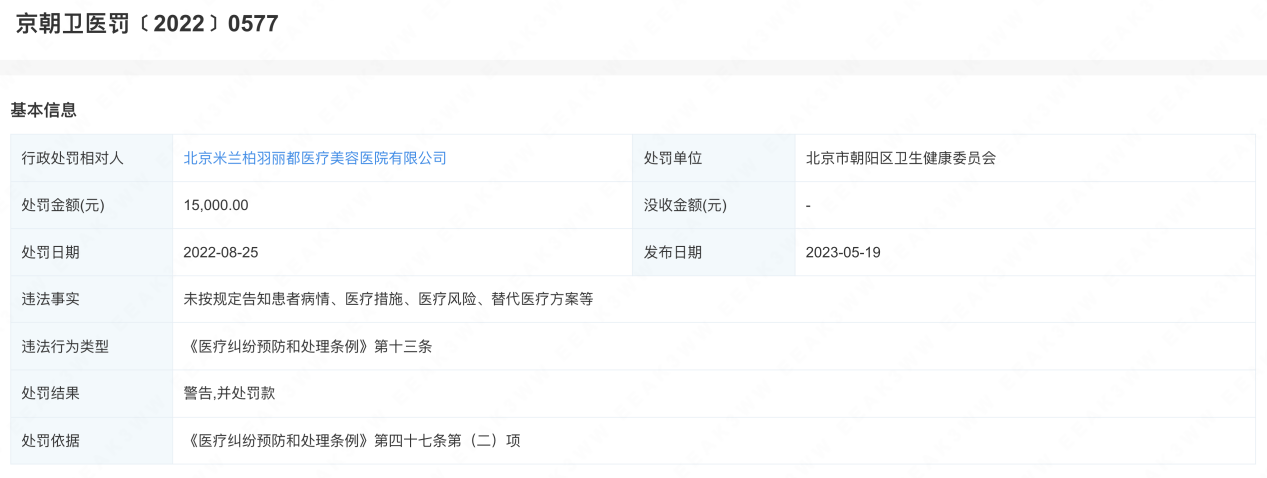The height and width of the screenshot is (478, 1267).
Task: Click the 行政处罚相对人 label cell
Action: point(92,158)
